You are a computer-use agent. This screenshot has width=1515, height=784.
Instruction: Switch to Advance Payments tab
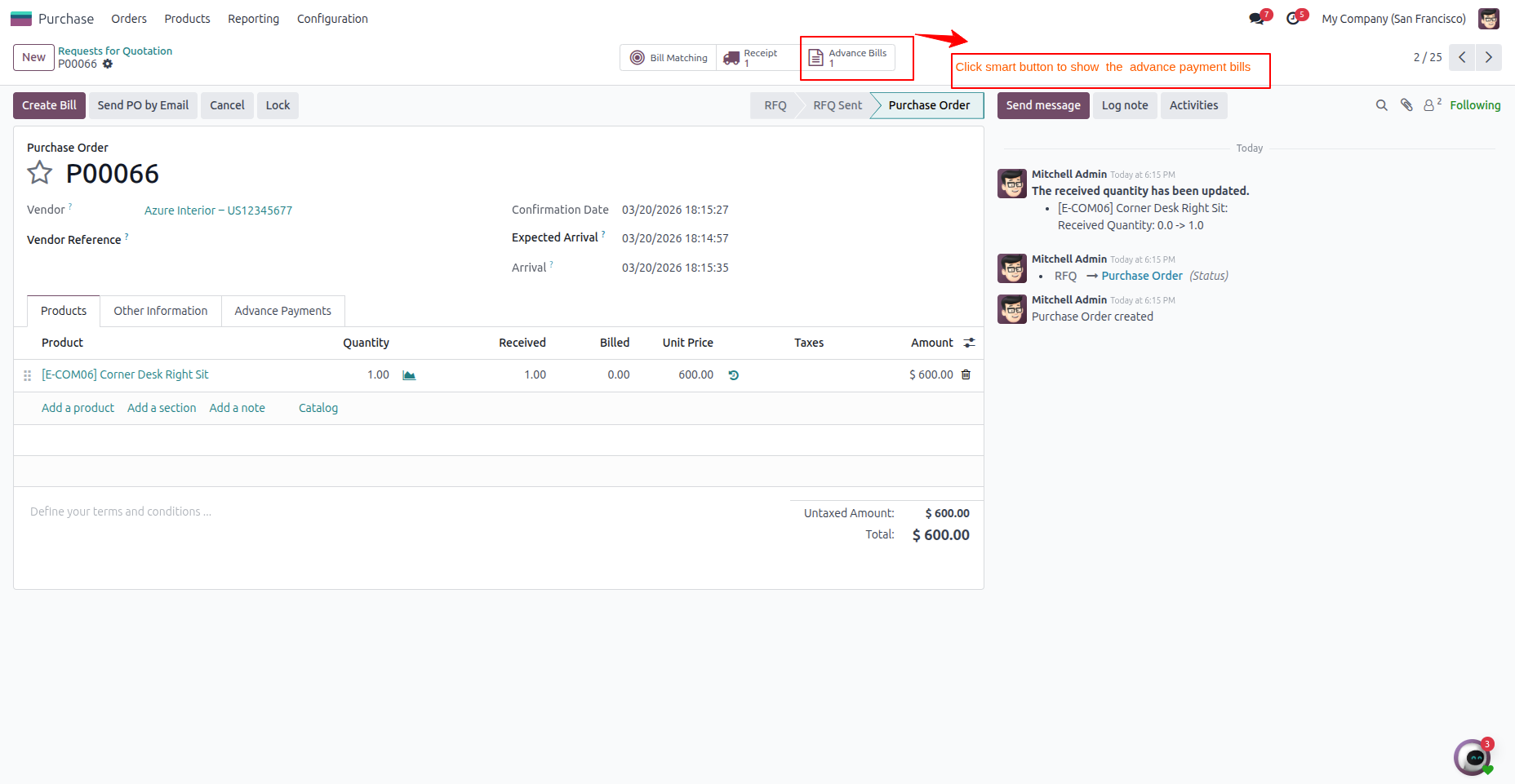tap(282, 311)
